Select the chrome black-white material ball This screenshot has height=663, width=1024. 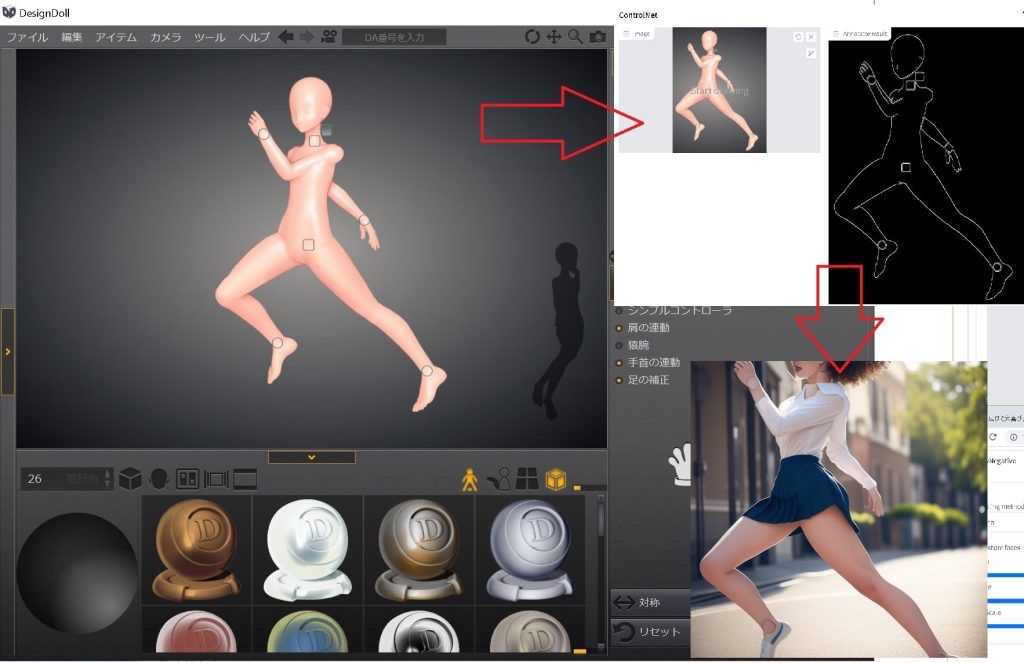click(x=419, y=630)
